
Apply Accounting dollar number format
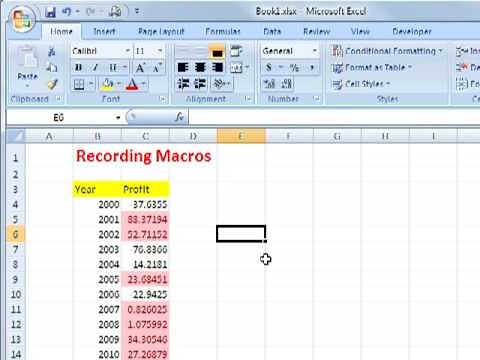[x=269, y=68]
